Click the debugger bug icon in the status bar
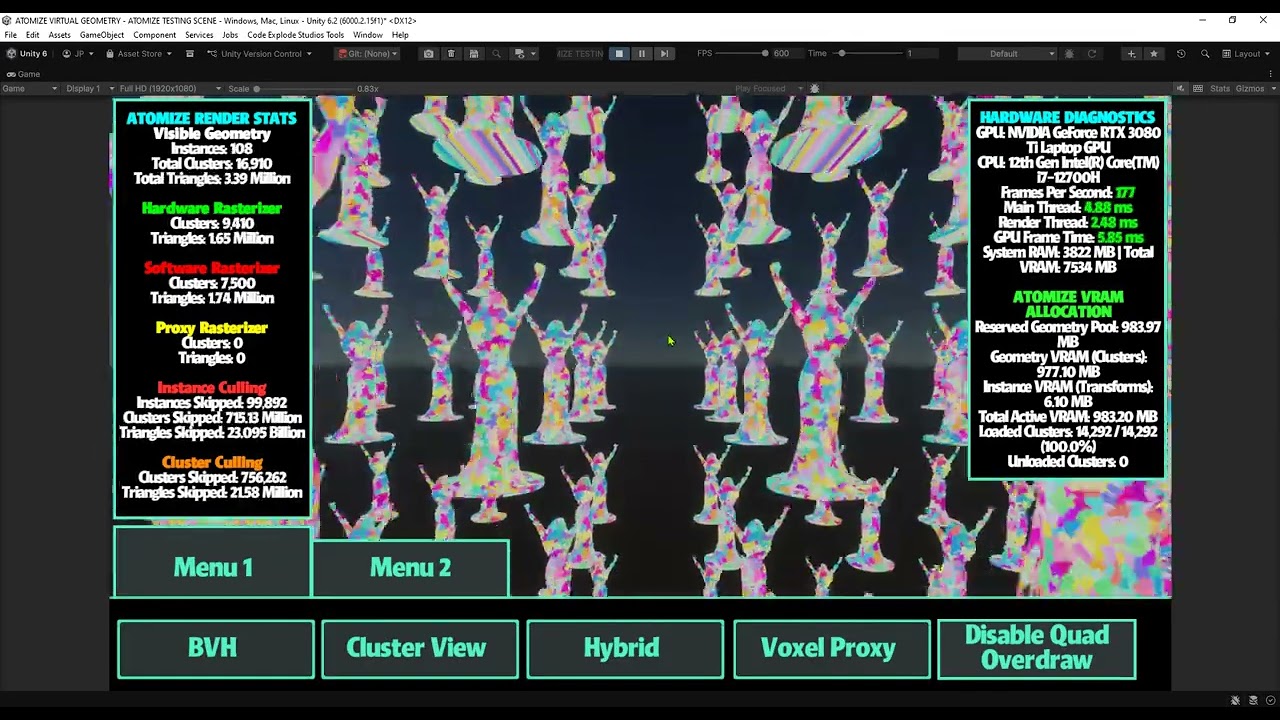Image resolution: width=1280 pixels, height=720 pixels. click(x=1235, y=701)
